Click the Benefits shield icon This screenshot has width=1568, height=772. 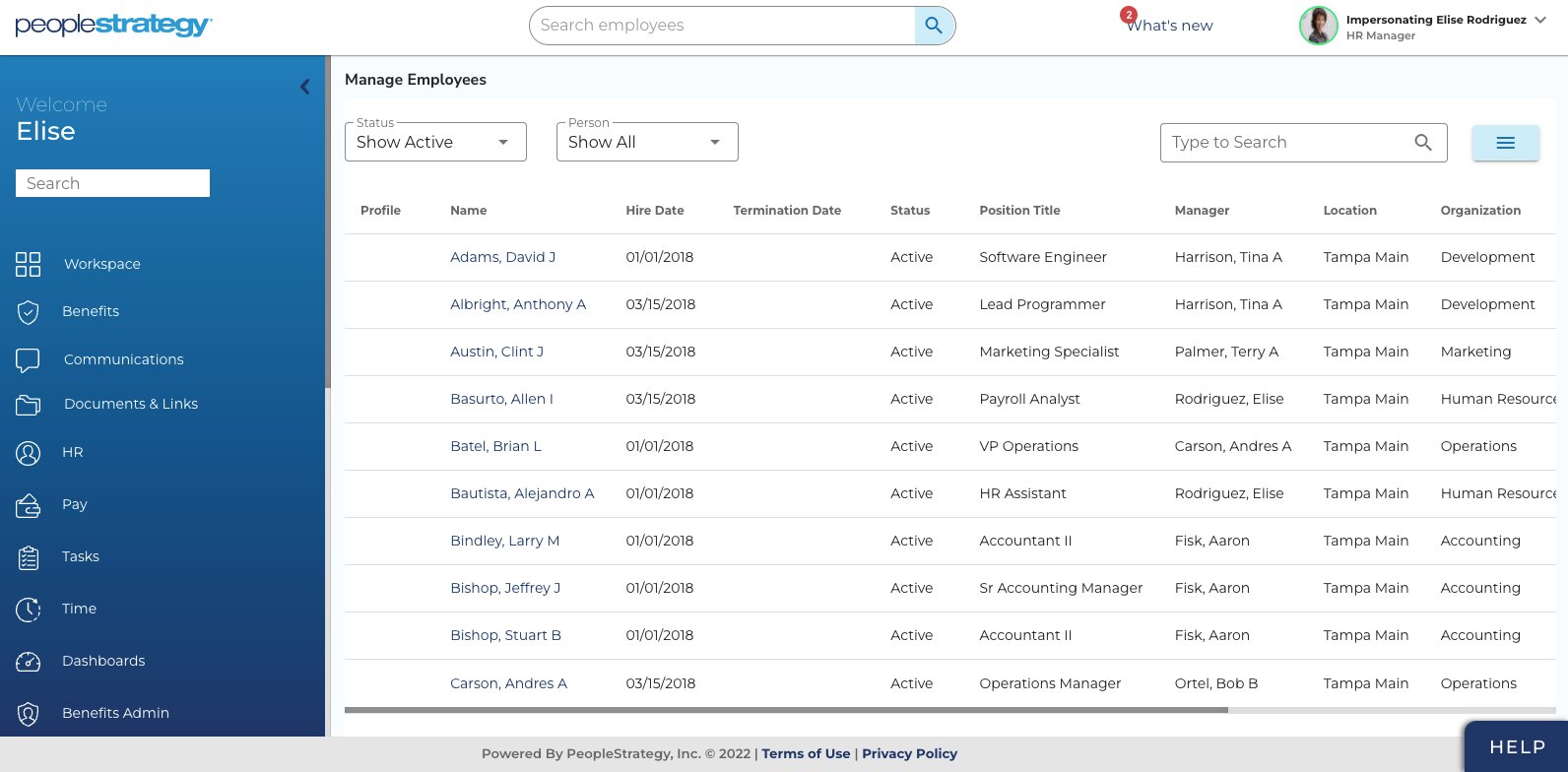[x=29, y=312]
